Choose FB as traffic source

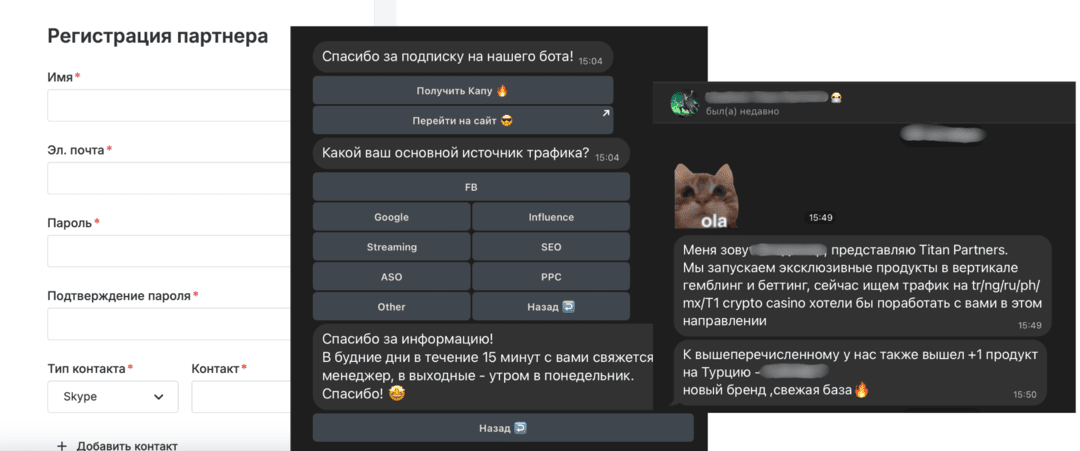coord(471,187)
